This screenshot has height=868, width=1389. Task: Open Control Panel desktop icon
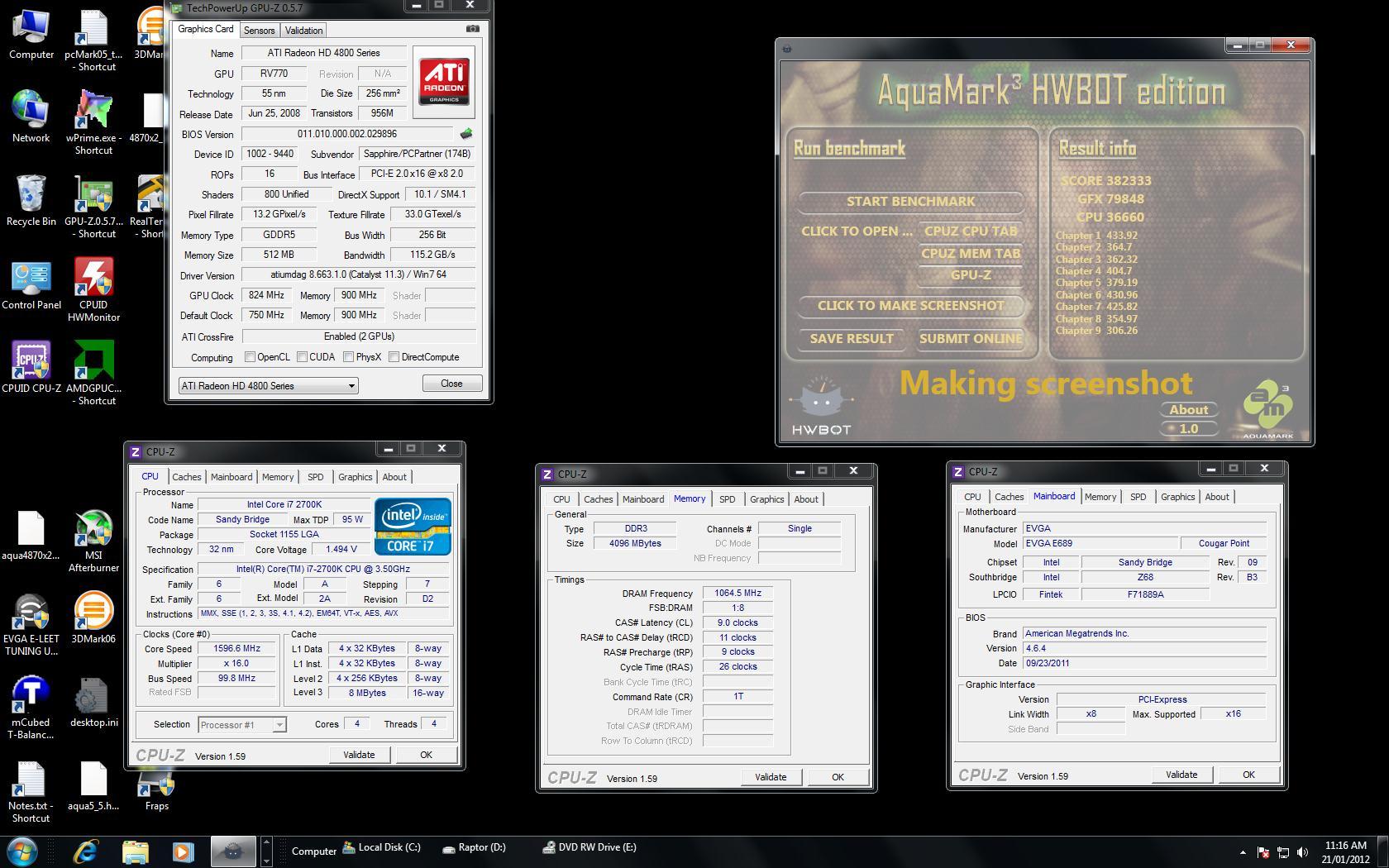click(31, 284)
